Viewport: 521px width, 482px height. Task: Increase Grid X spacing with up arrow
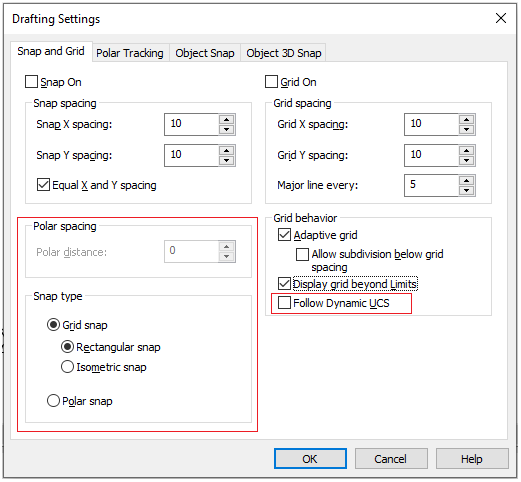pyautogui.click(x=466, y=120)
